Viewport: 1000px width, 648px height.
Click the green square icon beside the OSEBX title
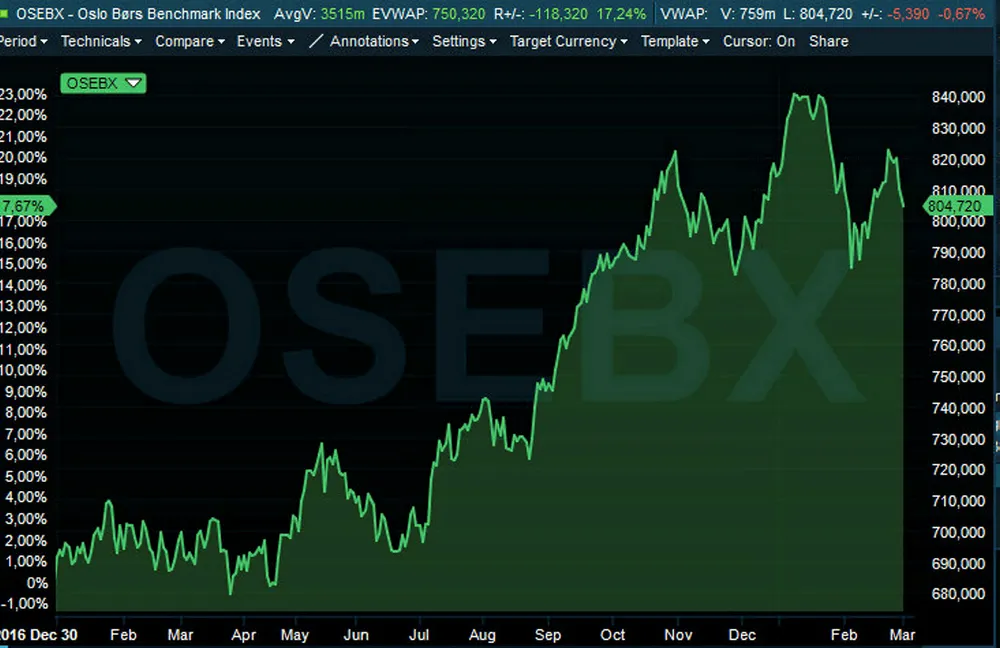point(5,14)
